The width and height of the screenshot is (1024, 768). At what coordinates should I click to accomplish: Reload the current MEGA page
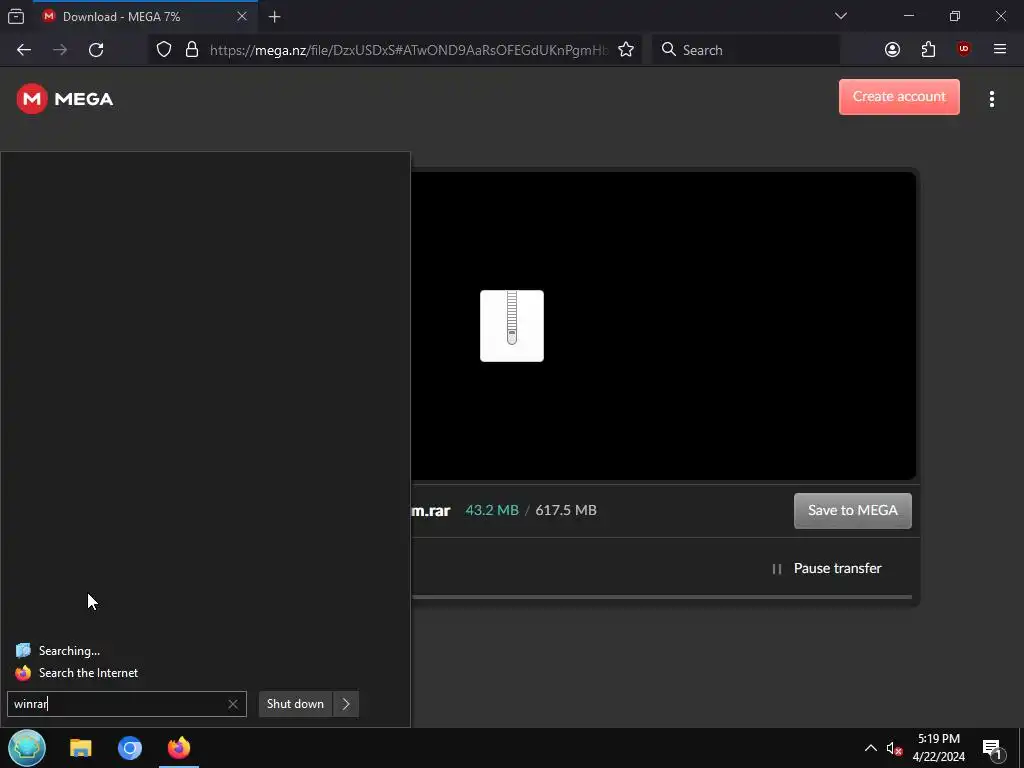click(x=96, y=50)
